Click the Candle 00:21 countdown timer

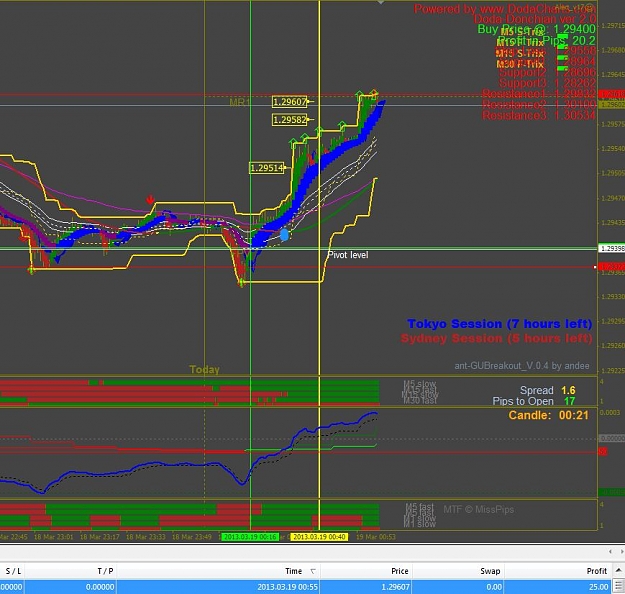(x=548, y=415)
